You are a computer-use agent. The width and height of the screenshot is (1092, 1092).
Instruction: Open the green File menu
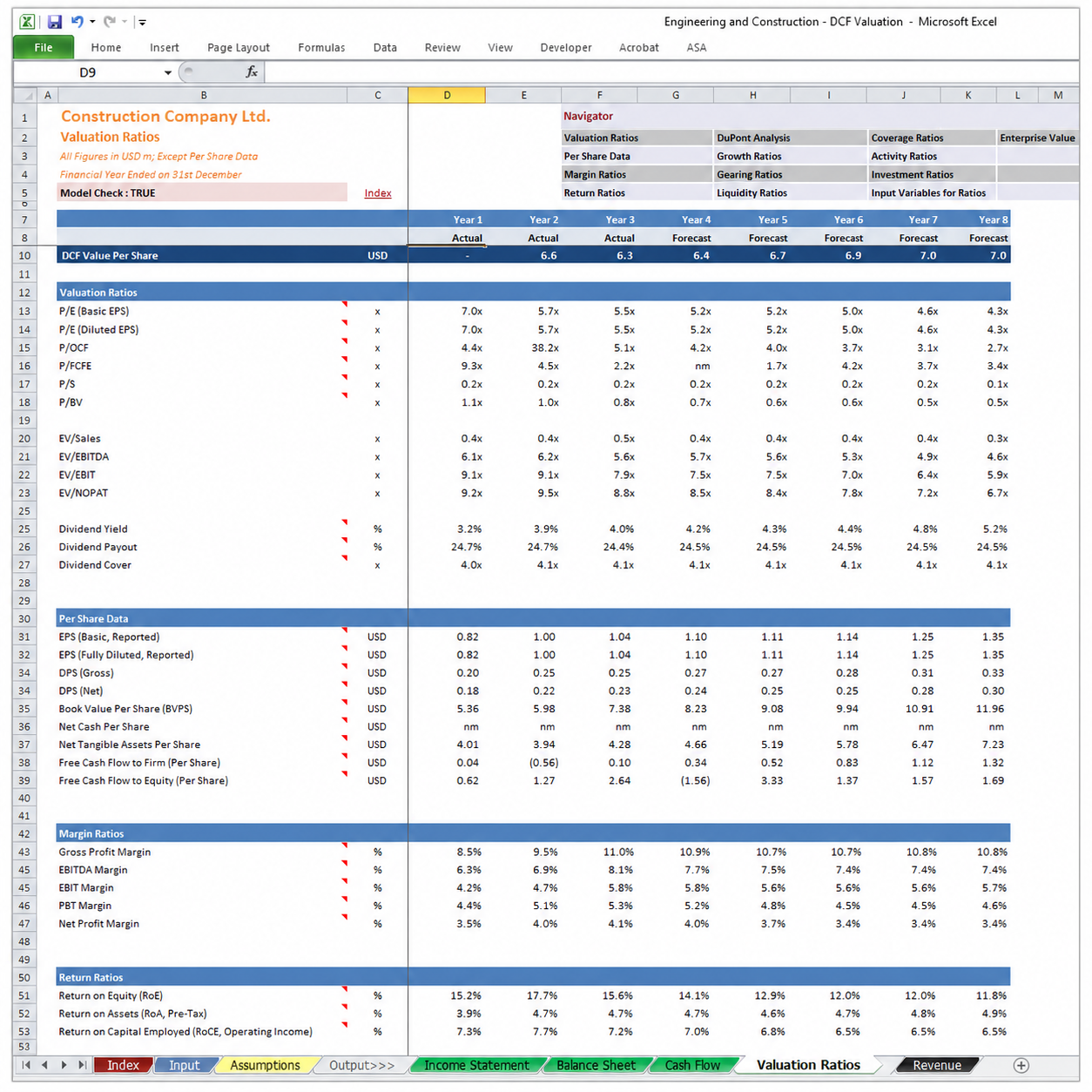point(44,48)
